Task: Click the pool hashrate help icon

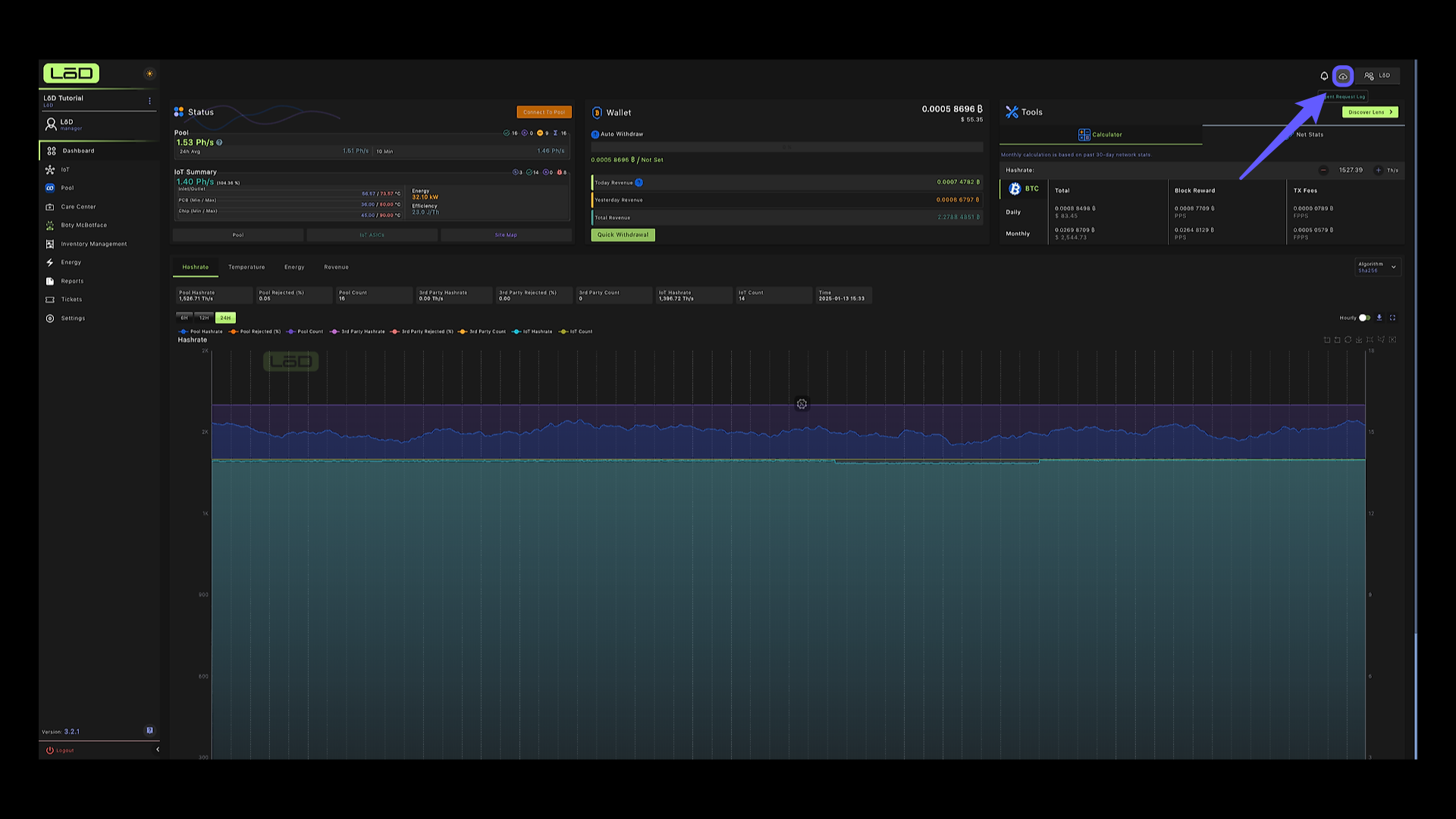Action: pos(219,143)
